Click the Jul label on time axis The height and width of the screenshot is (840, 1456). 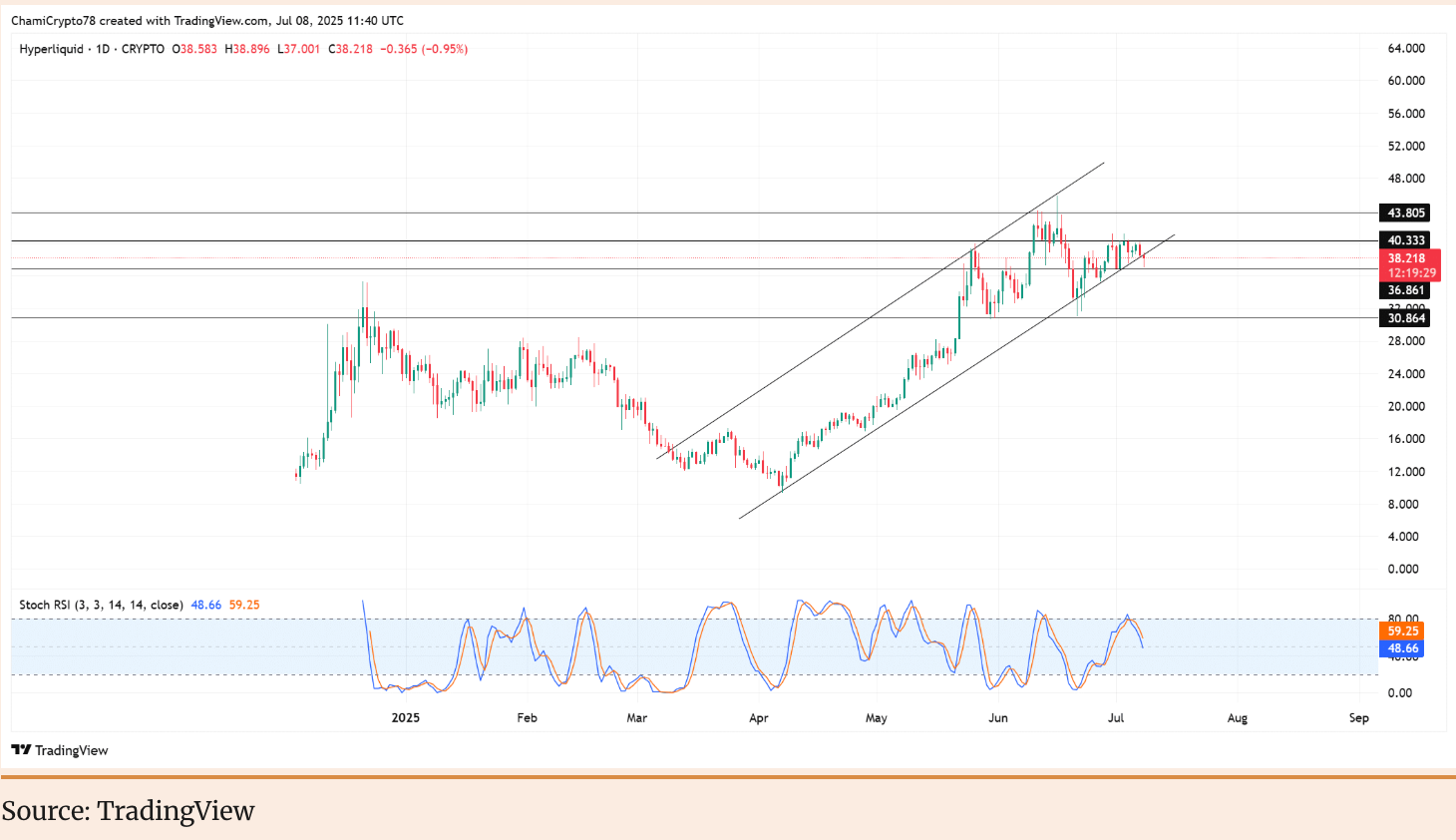[x=1116, y=717]
